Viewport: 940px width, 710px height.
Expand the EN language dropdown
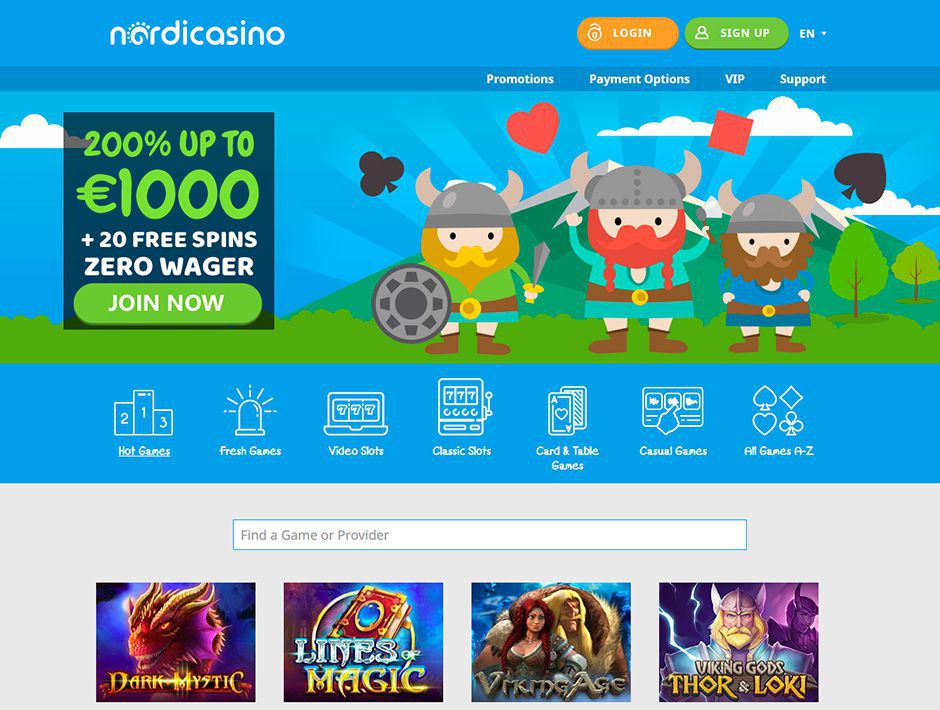(812, 34)
